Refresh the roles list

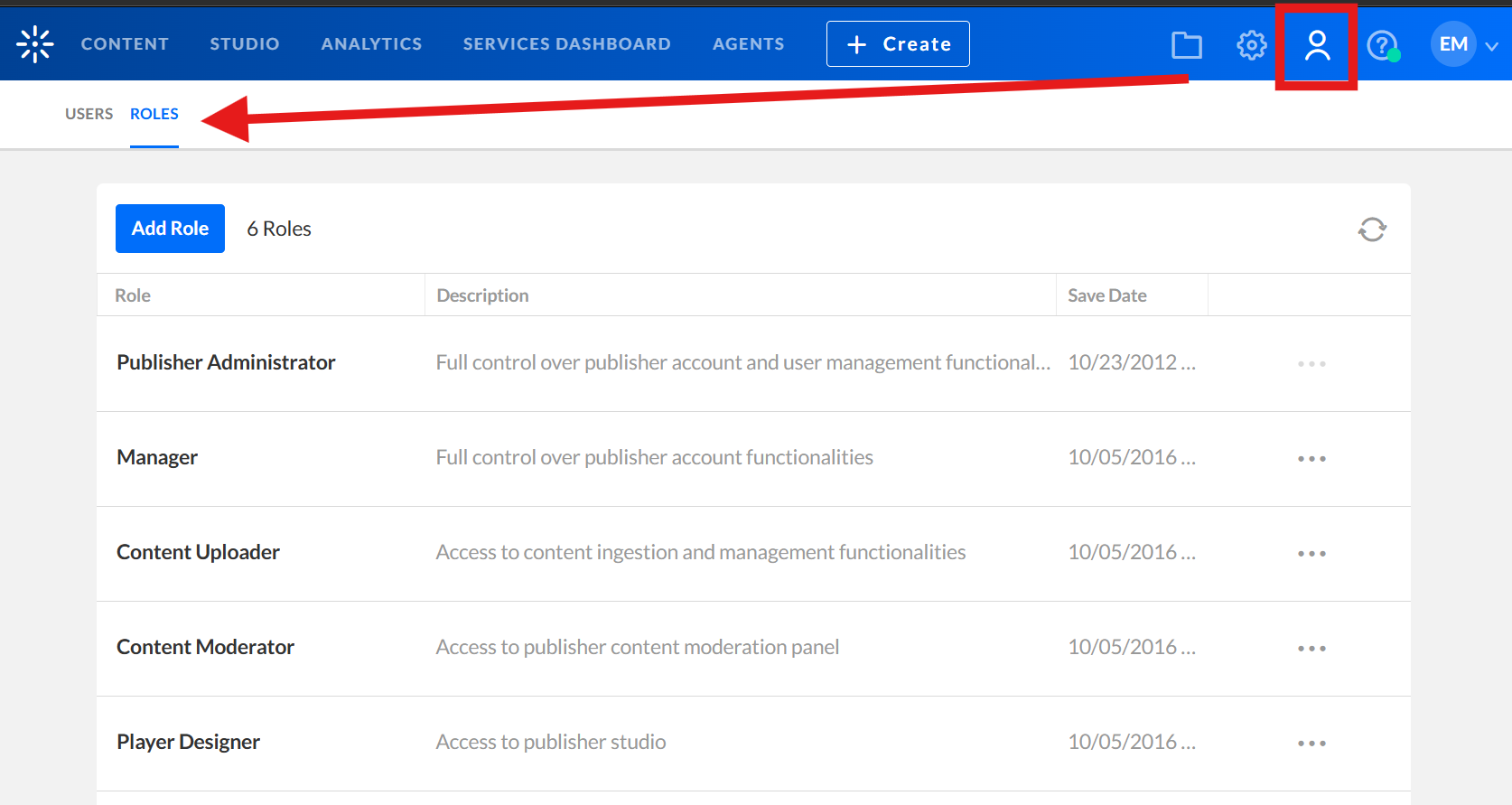(x=1372, y=229)
